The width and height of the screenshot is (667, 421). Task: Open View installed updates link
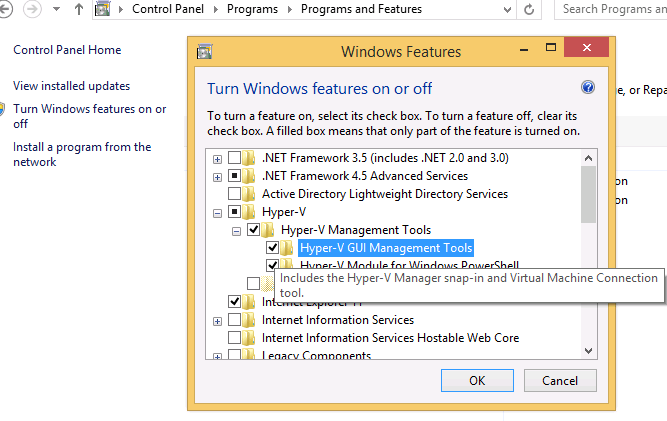tap(71, 86)
